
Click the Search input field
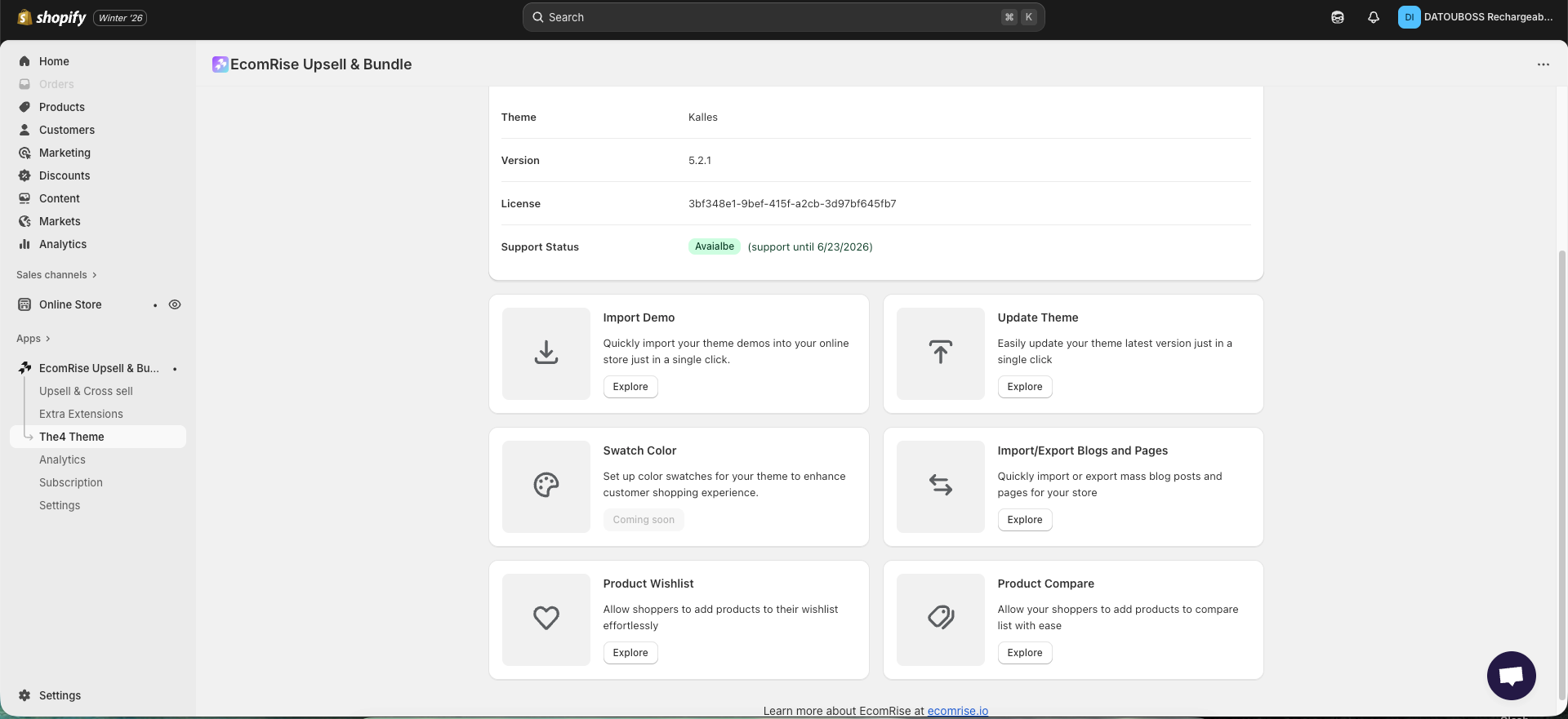(768, 17)
